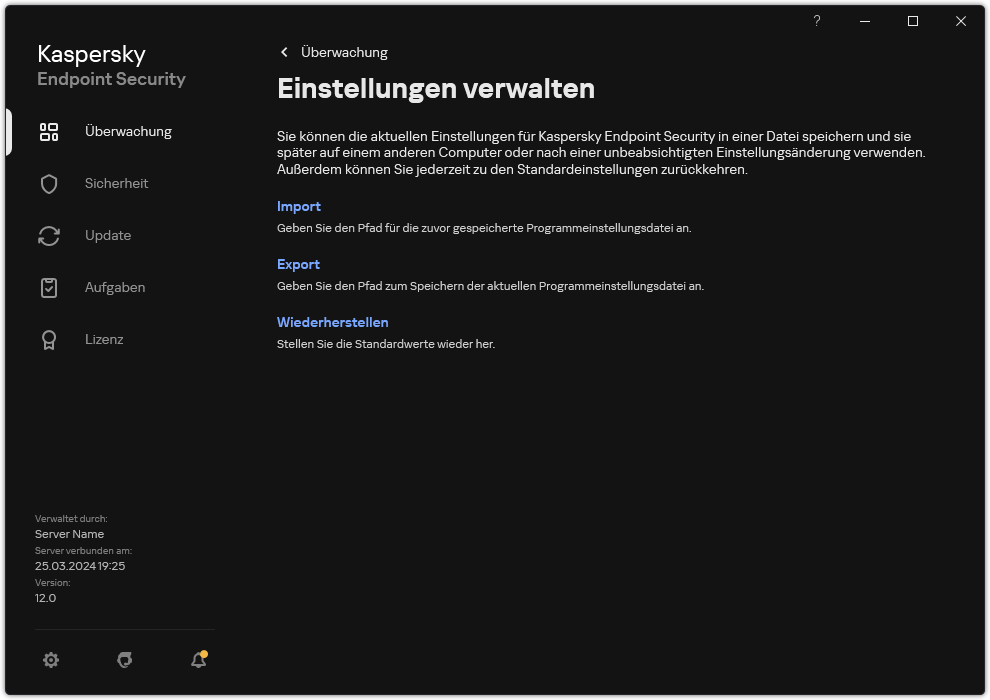990x700 pixels.
Task: Check notifications via the bell icon
Action: 197,660
